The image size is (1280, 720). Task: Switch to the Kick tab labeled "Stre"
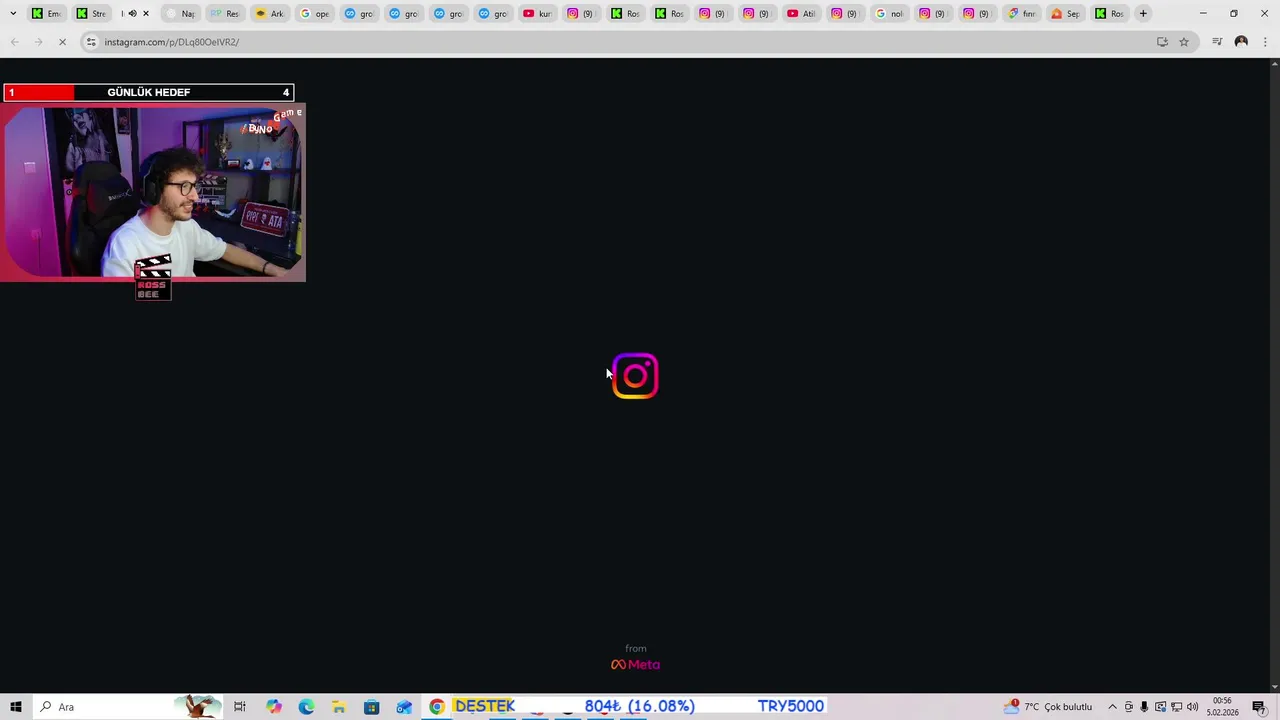click(92, 13)
